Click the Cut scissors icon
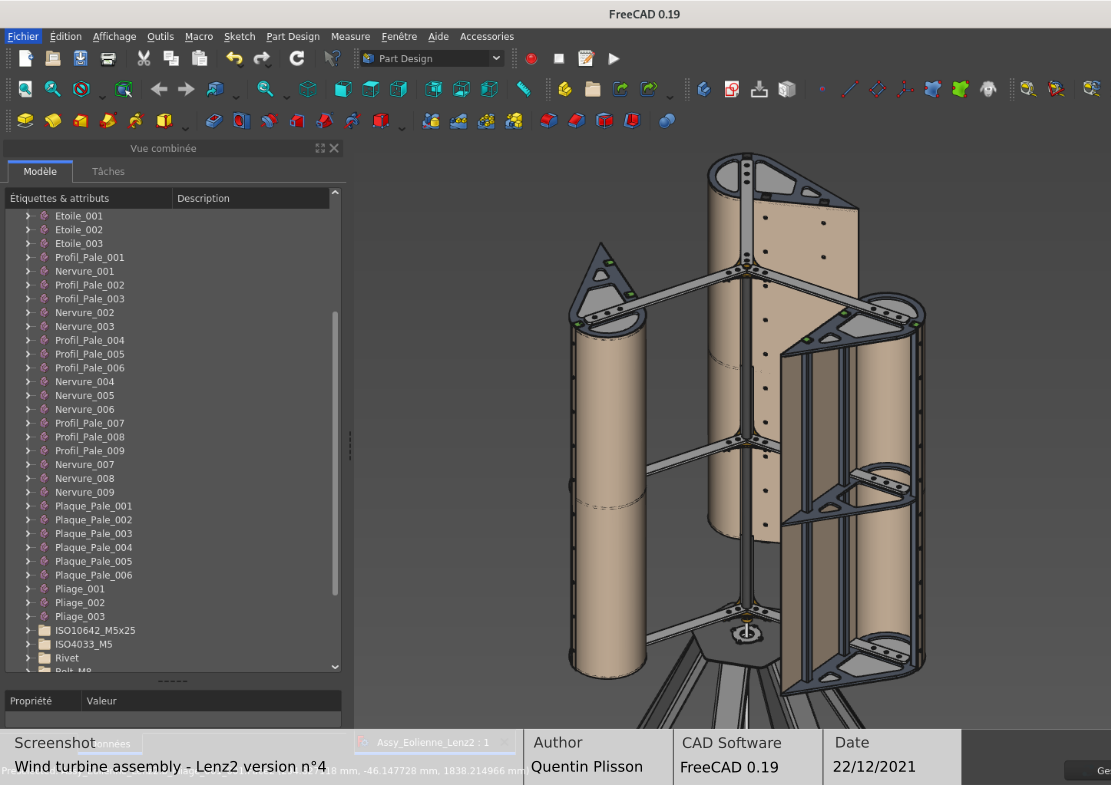Viewport: 1111px width, 785px height. (x=143, y=59)
